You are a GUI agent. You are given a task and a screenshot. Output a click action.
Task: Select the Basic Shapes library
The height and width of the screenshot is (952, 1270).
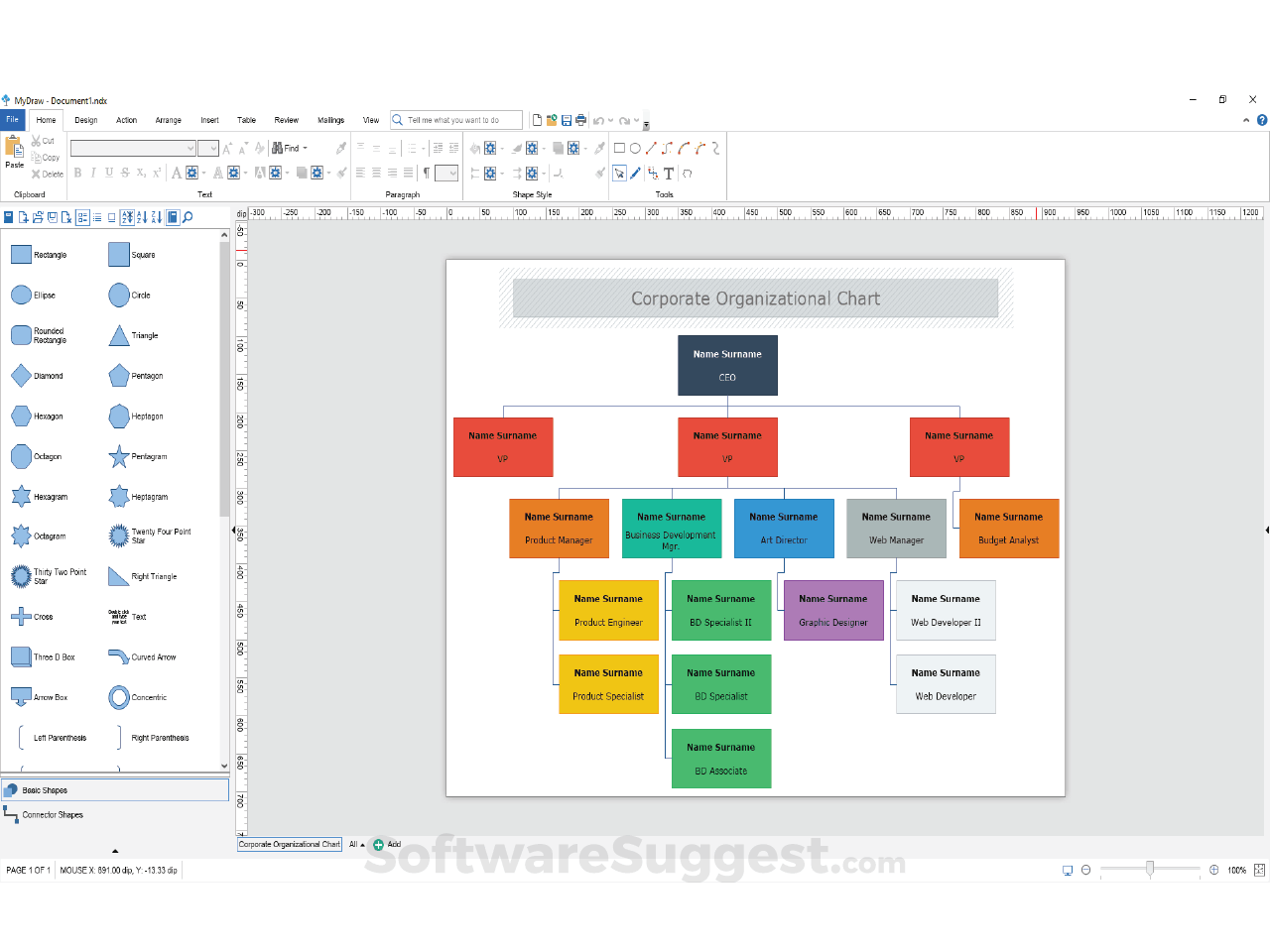(115, 790)
